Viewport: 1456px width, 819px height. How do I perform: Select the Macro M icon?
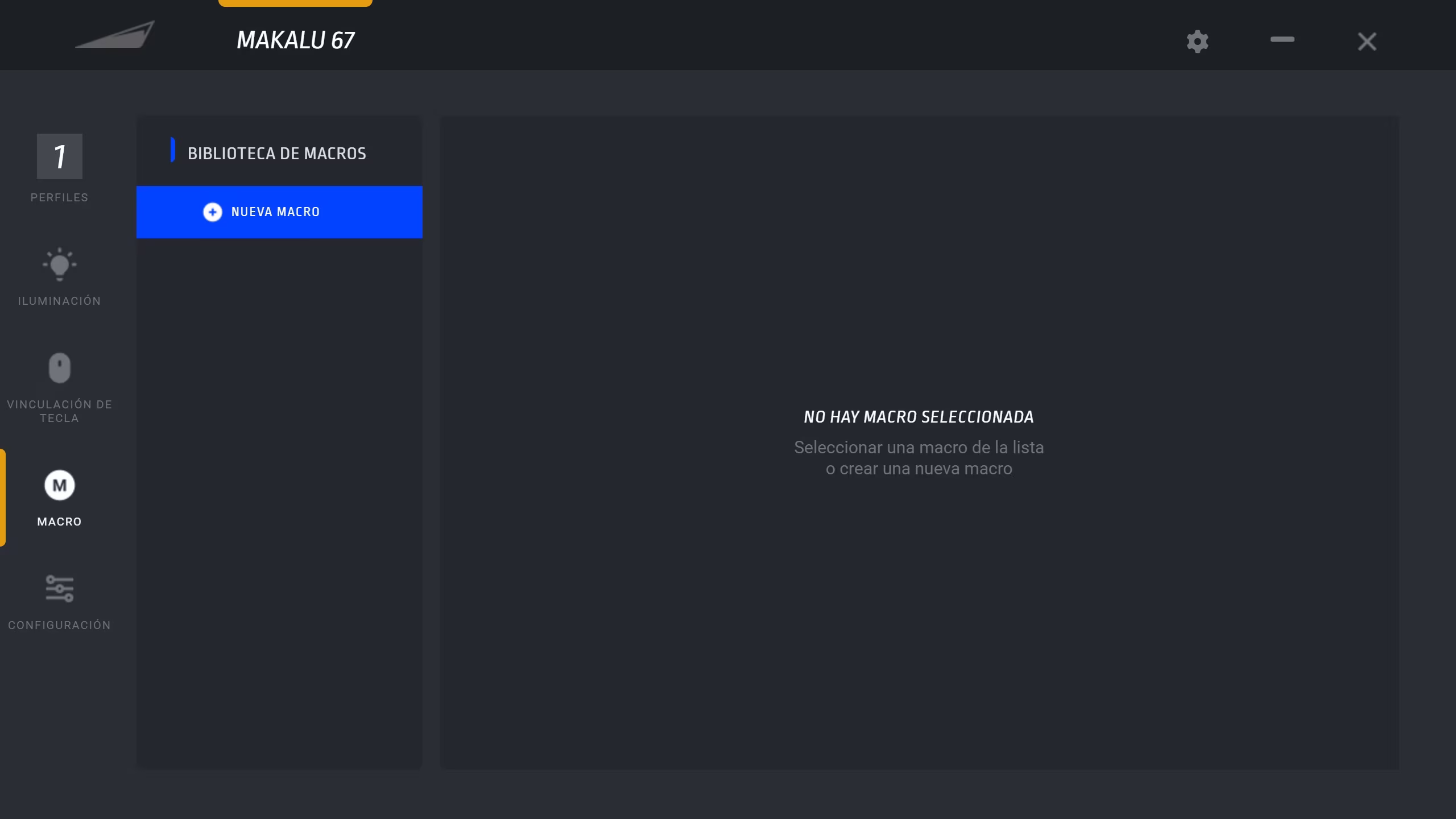60,485
